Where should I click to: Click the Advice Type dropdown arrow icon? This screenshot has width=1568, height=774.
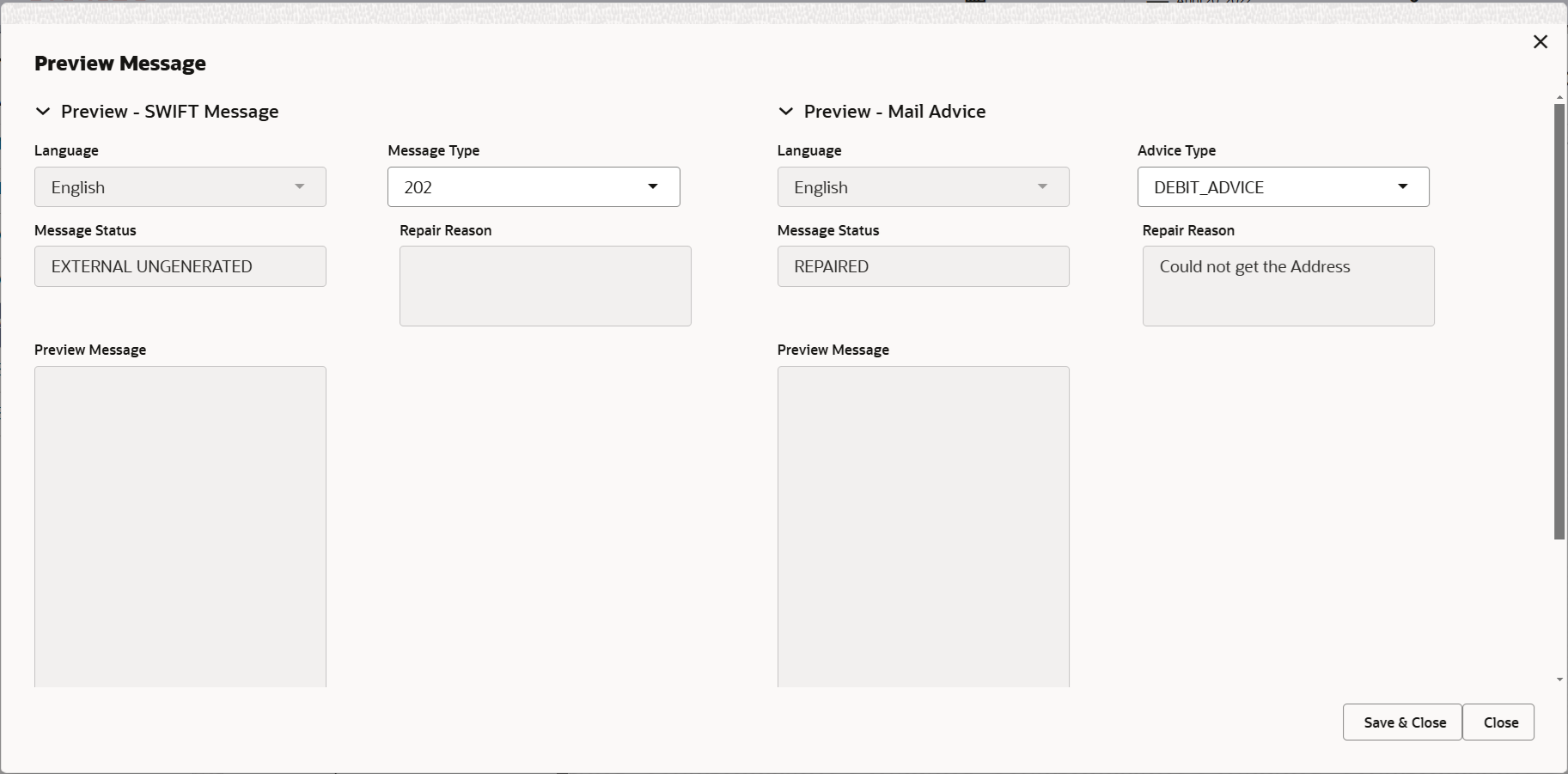pyautogui.click(x=1403, y=186)
